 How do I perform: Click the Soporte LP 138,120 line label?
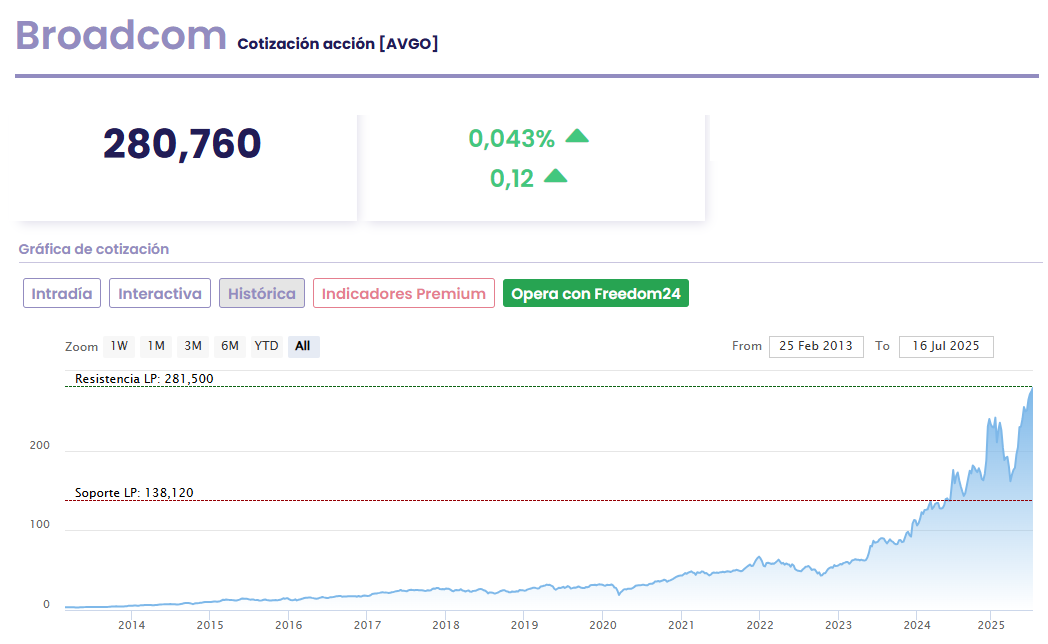[134, 493]
